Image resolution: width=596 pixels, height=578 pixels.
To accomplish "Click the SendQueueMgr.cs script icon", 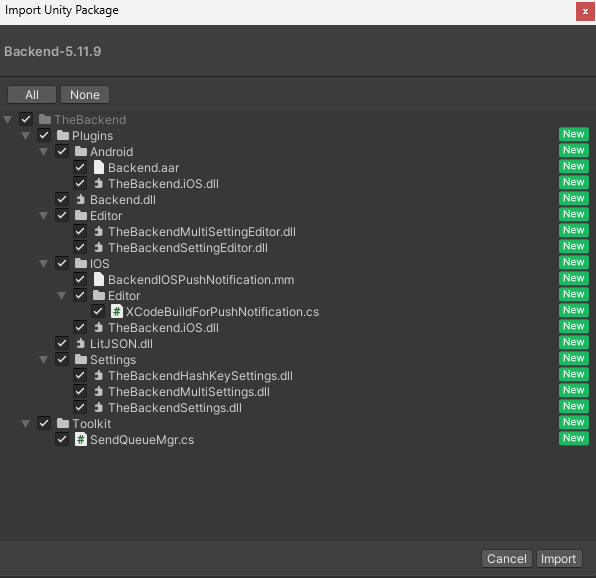I will pos(81,439).
